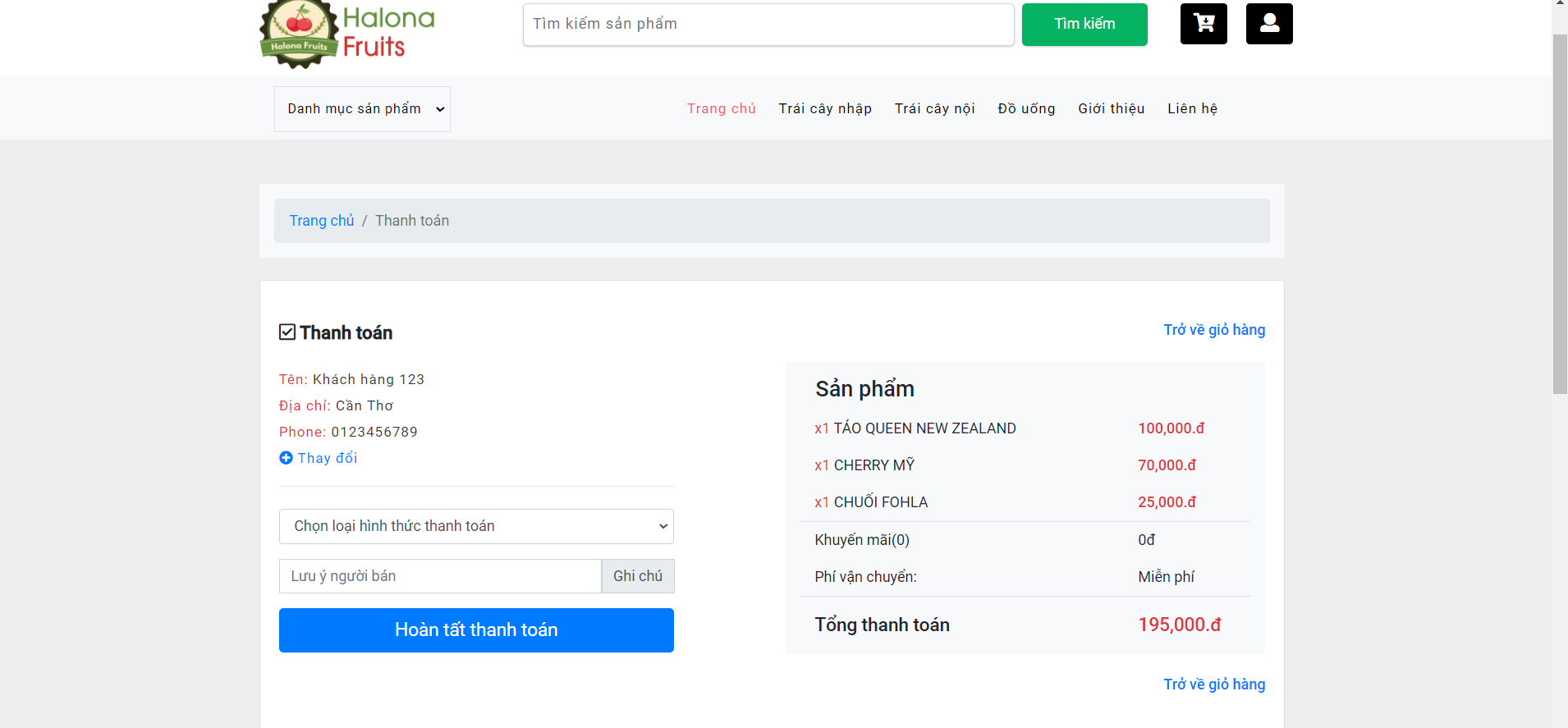
Task: Click Trở về giỏ hàng above product summary
Action: [1214, 330]
